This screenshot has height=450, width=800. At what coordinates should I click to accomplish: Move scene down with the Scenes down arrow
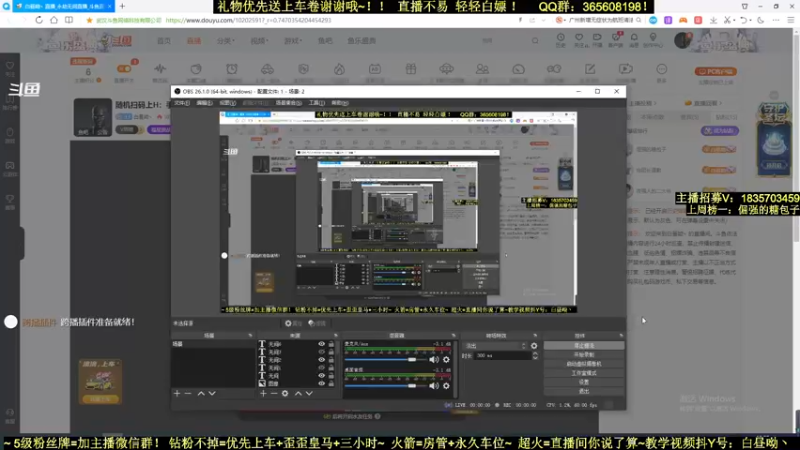coord(212,393)
